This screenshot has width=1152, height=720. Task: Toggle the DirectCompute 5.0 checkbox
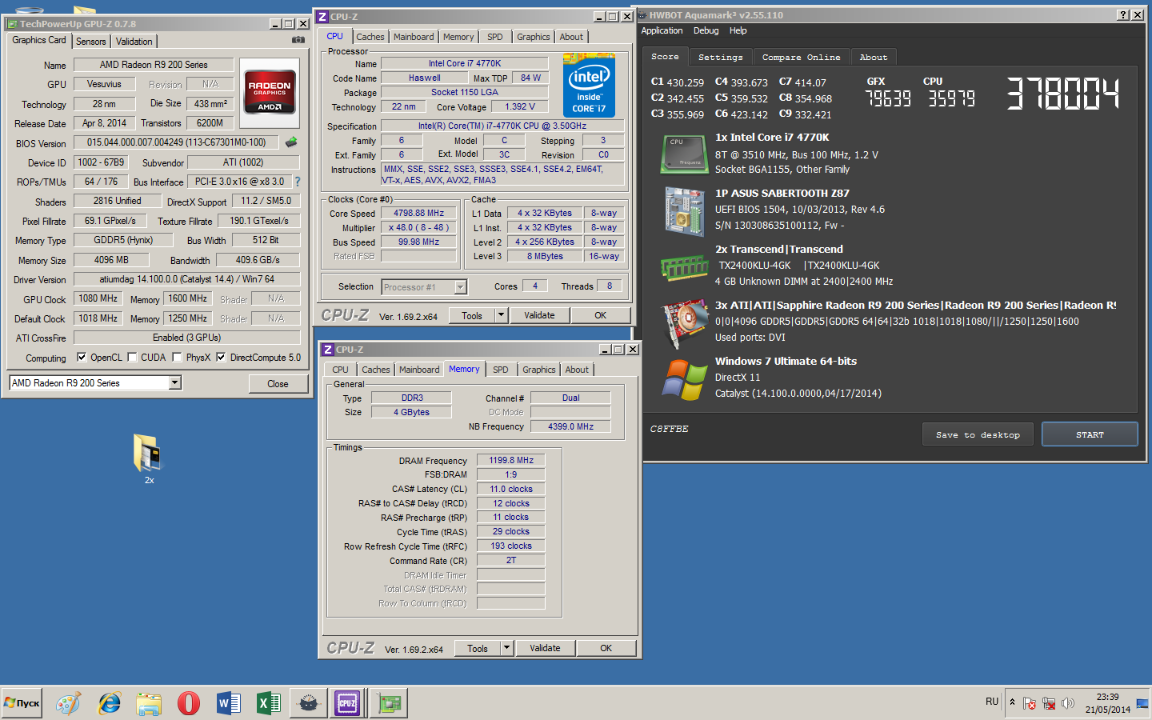click(220, 357)
